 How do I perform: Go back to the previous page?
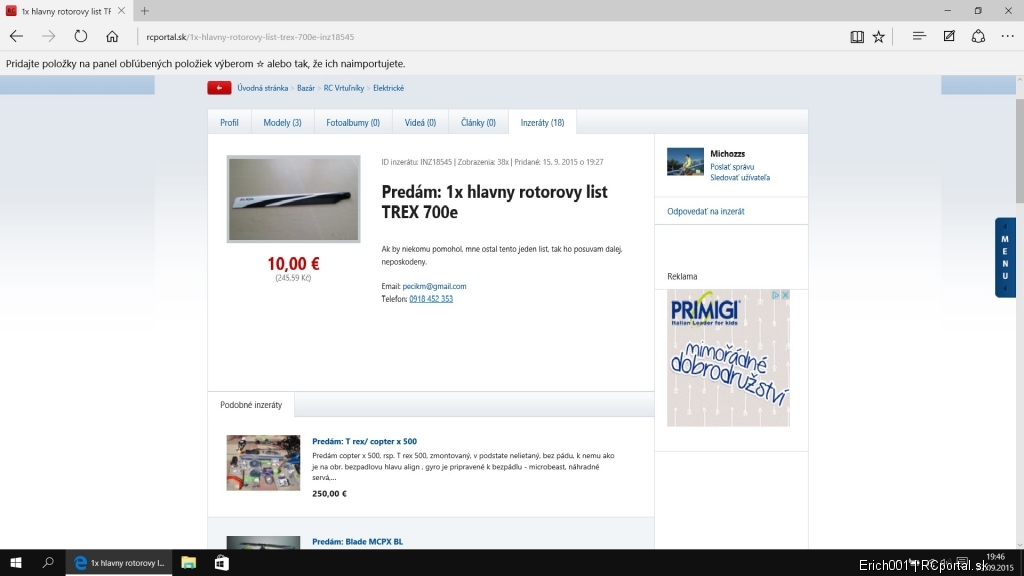(x=16, y=37)
